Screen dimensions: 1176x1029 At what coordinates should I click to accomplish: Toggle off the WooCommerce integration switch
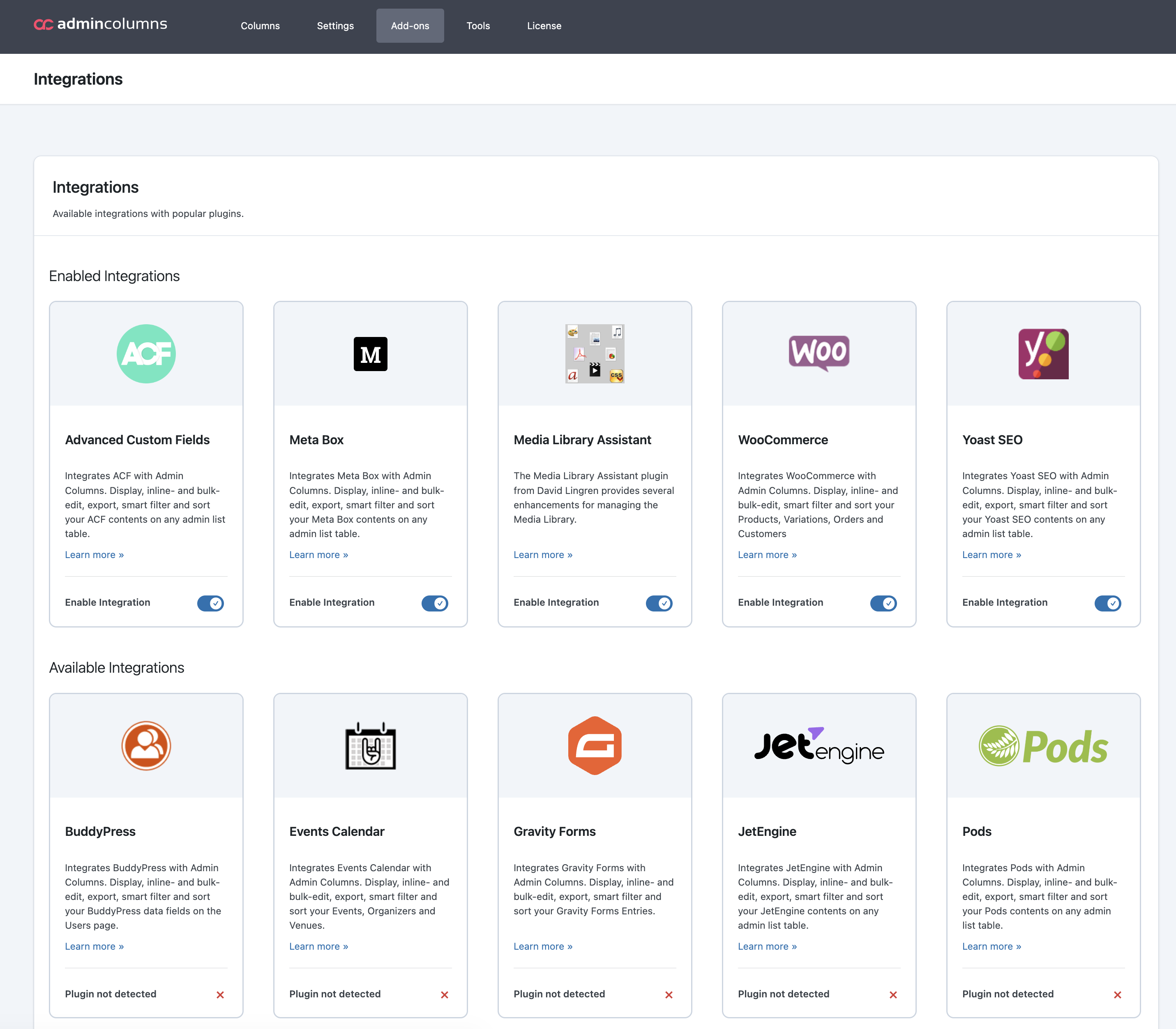click(883, 603)
